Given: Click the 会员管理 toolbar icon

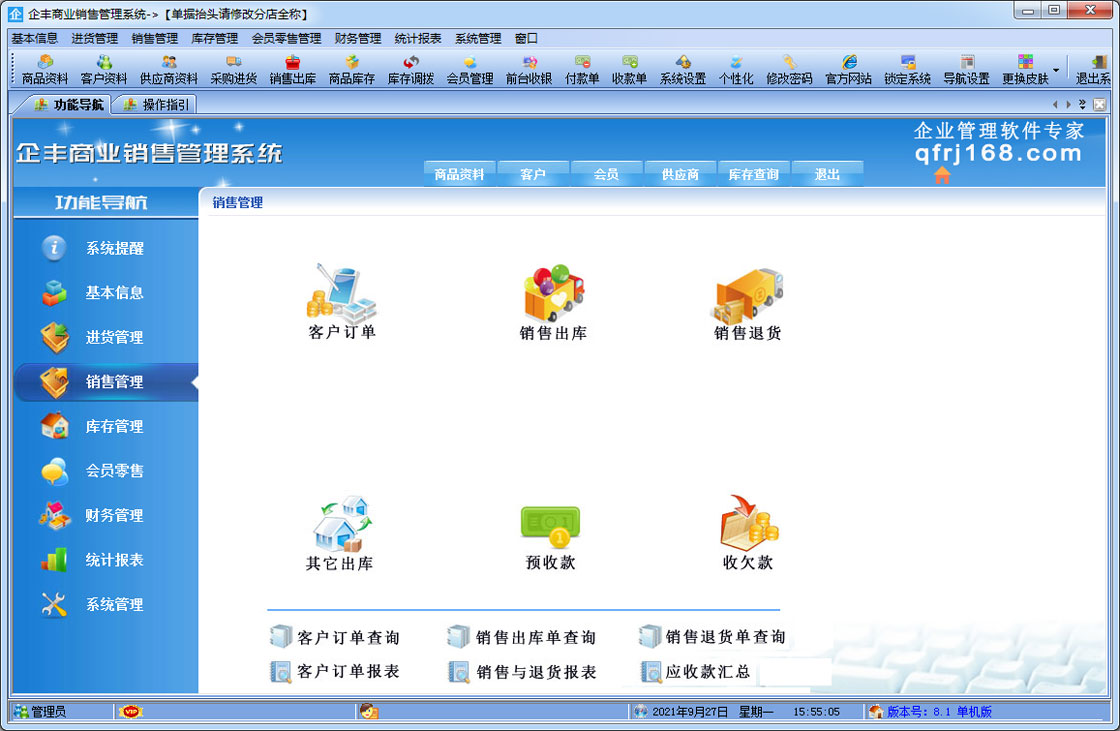Looking at the screenshot, I should click(x=469, y=69).
